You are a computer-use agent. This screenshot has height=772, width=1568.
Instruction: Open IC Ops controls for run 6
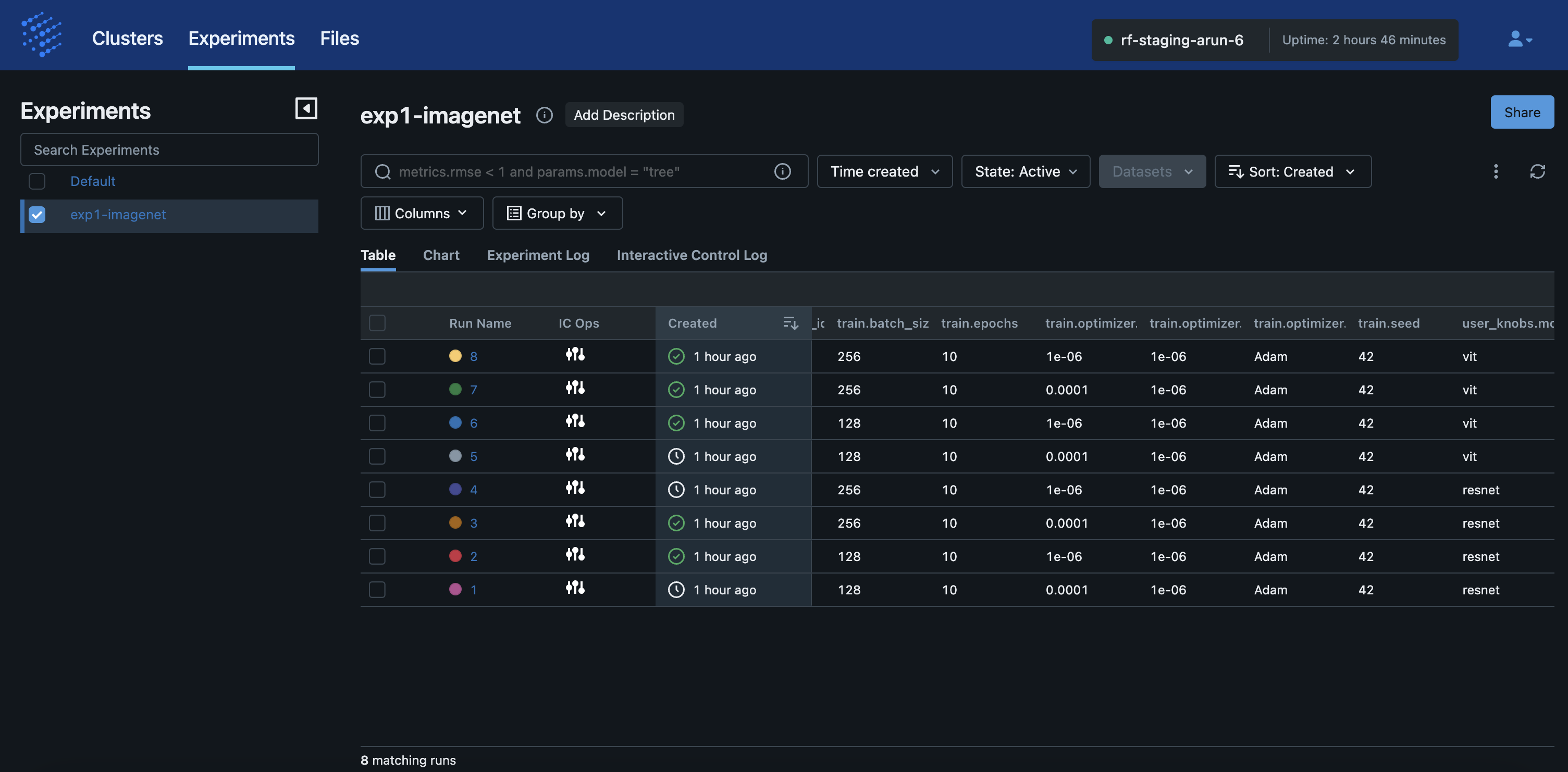575,421
